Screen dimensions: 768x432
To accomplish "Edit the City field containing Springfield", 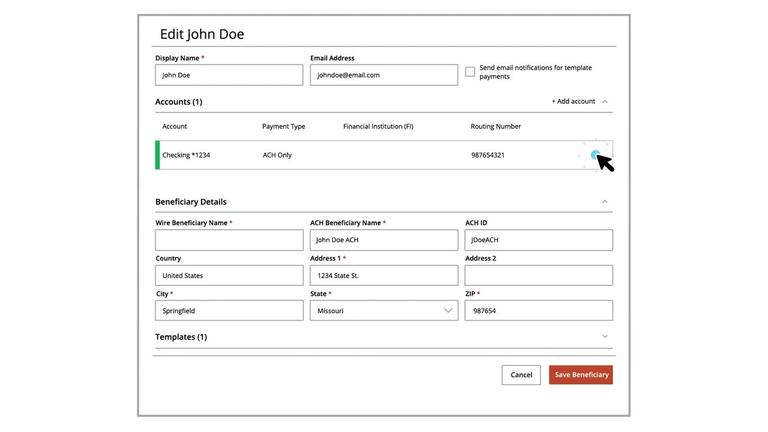I will point(229,311).
